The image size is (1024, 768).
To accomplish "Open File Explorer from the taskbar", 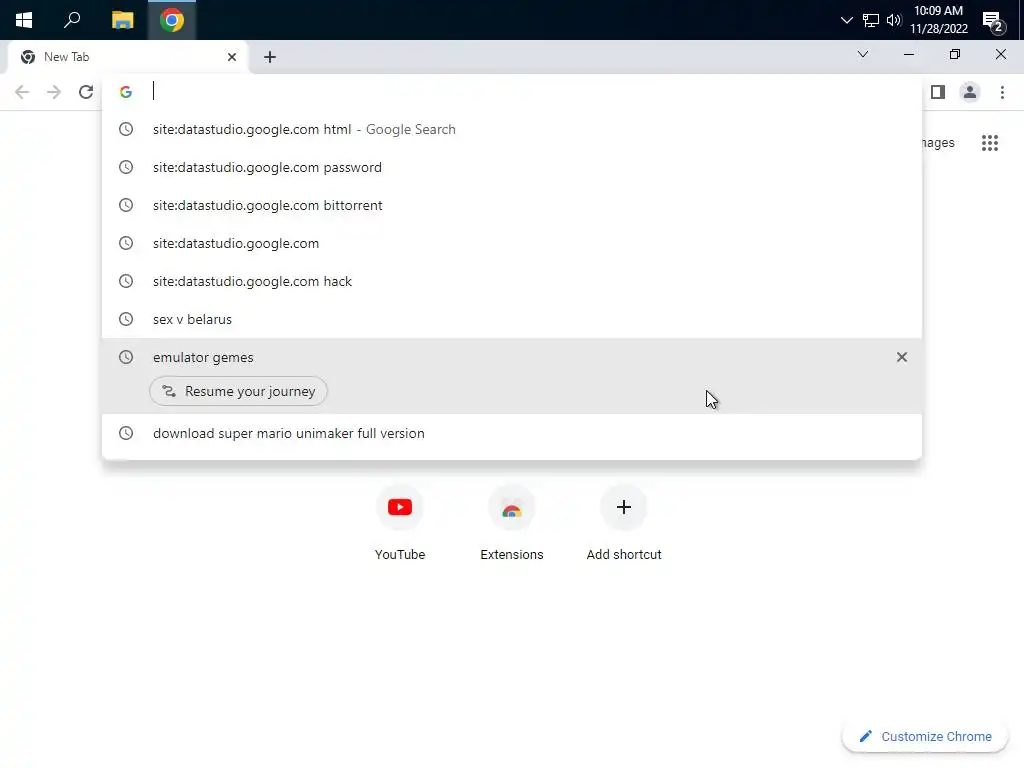I will pos(122,20).
